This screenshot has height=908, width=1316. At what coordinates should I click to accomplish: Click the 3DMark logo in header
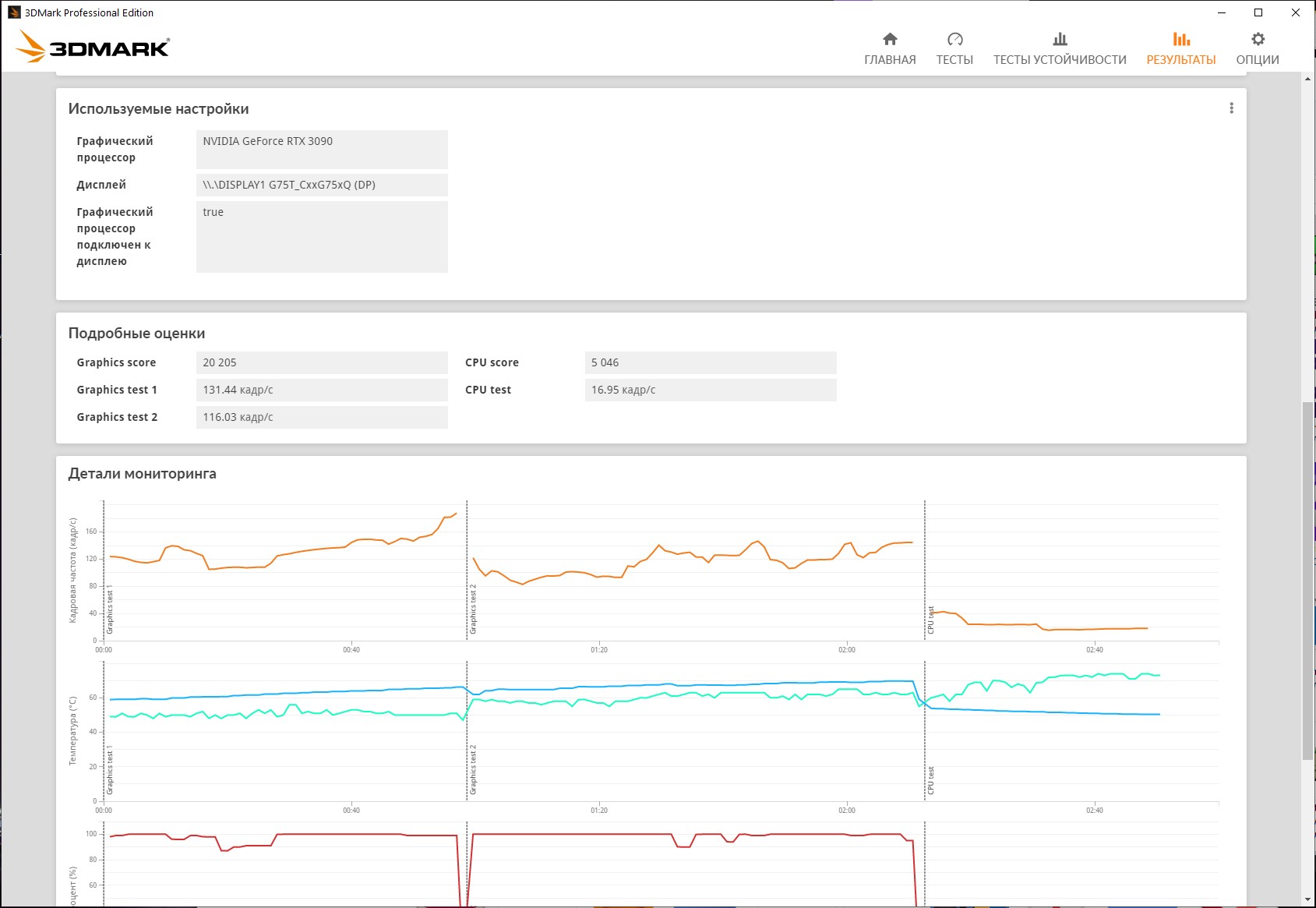(93, 47)
